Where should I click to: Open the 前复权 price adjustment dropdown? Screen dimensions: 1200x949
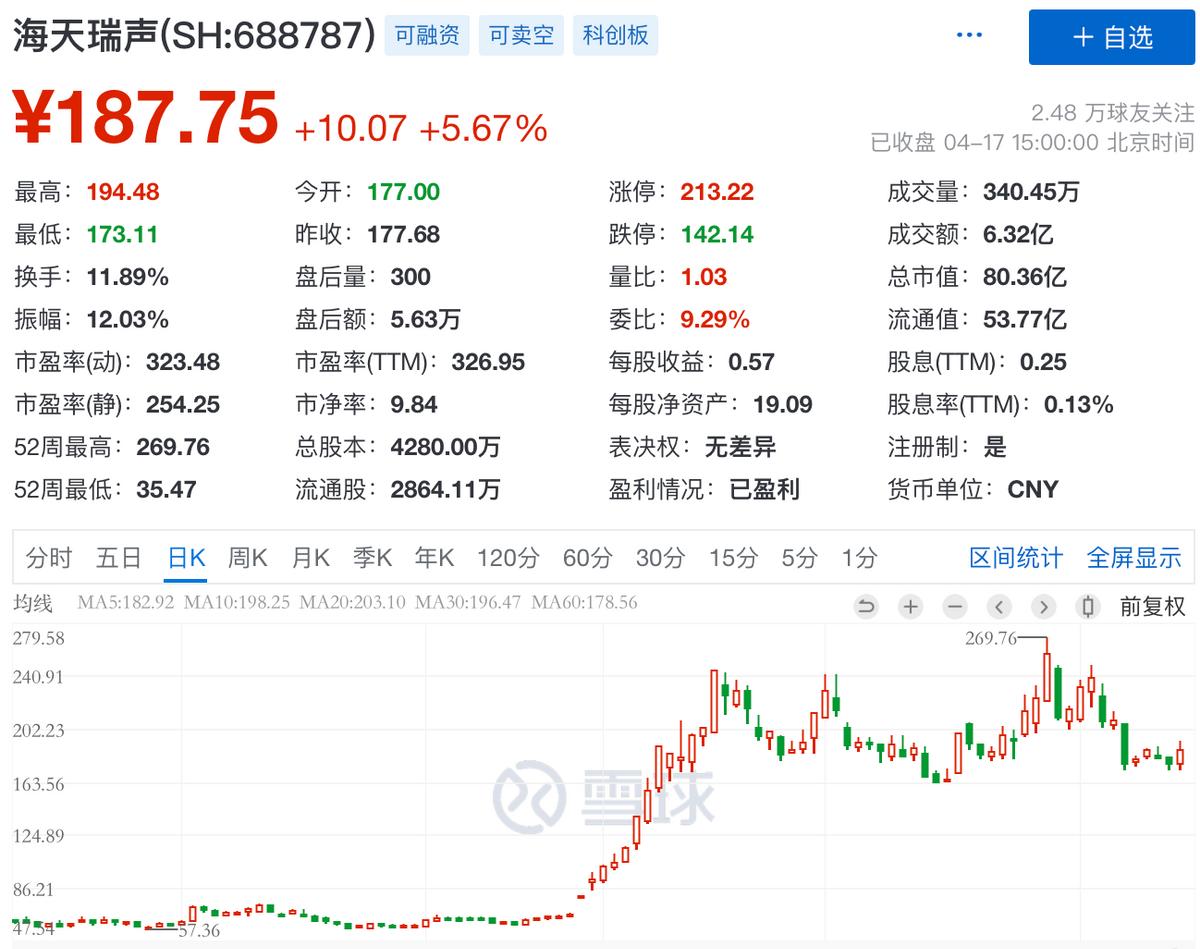pyautogui.click(x=1152, y=607)
